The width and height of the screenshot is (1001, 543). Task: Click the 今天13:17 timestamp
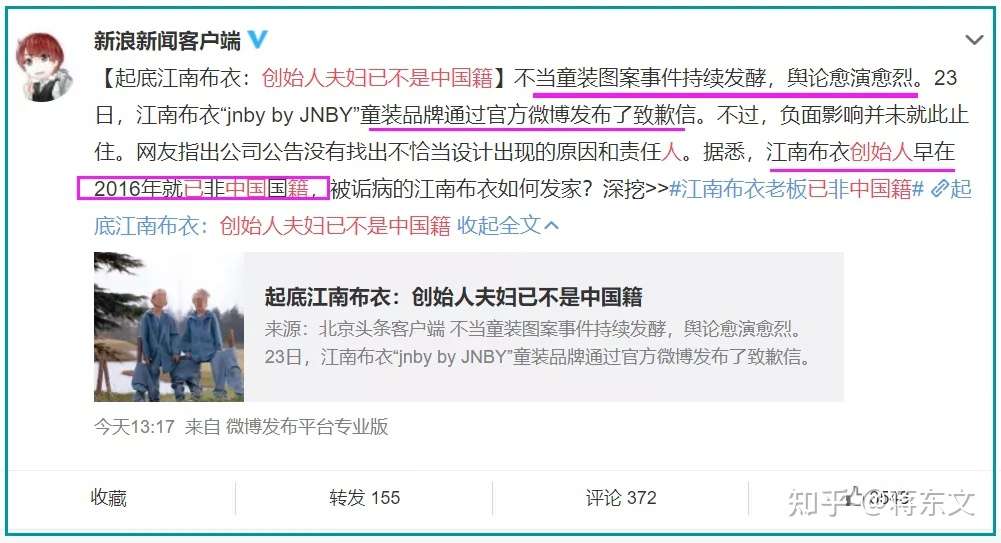pos(134,426)
